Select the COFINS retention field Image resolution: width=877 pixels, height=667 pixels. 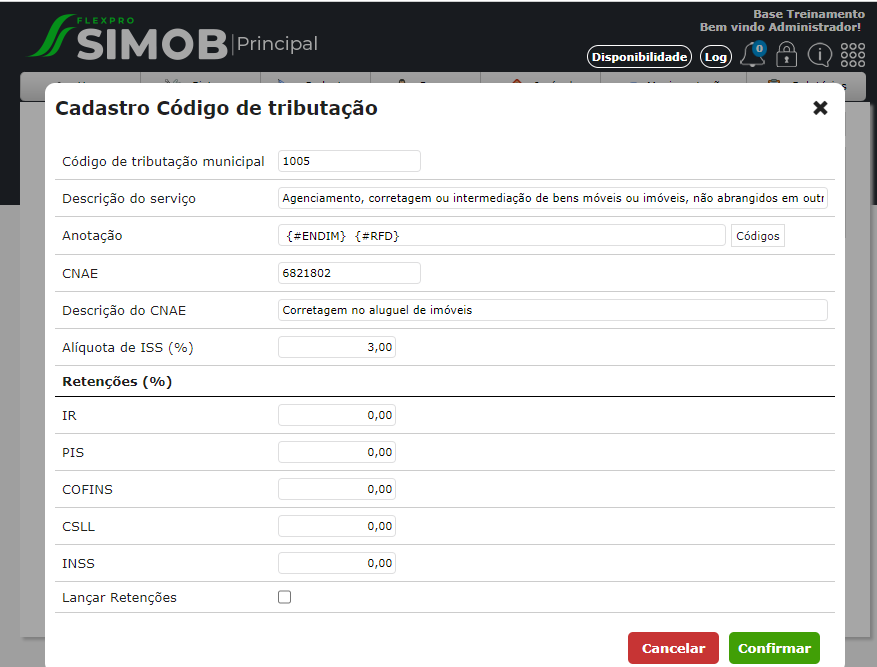336,489
